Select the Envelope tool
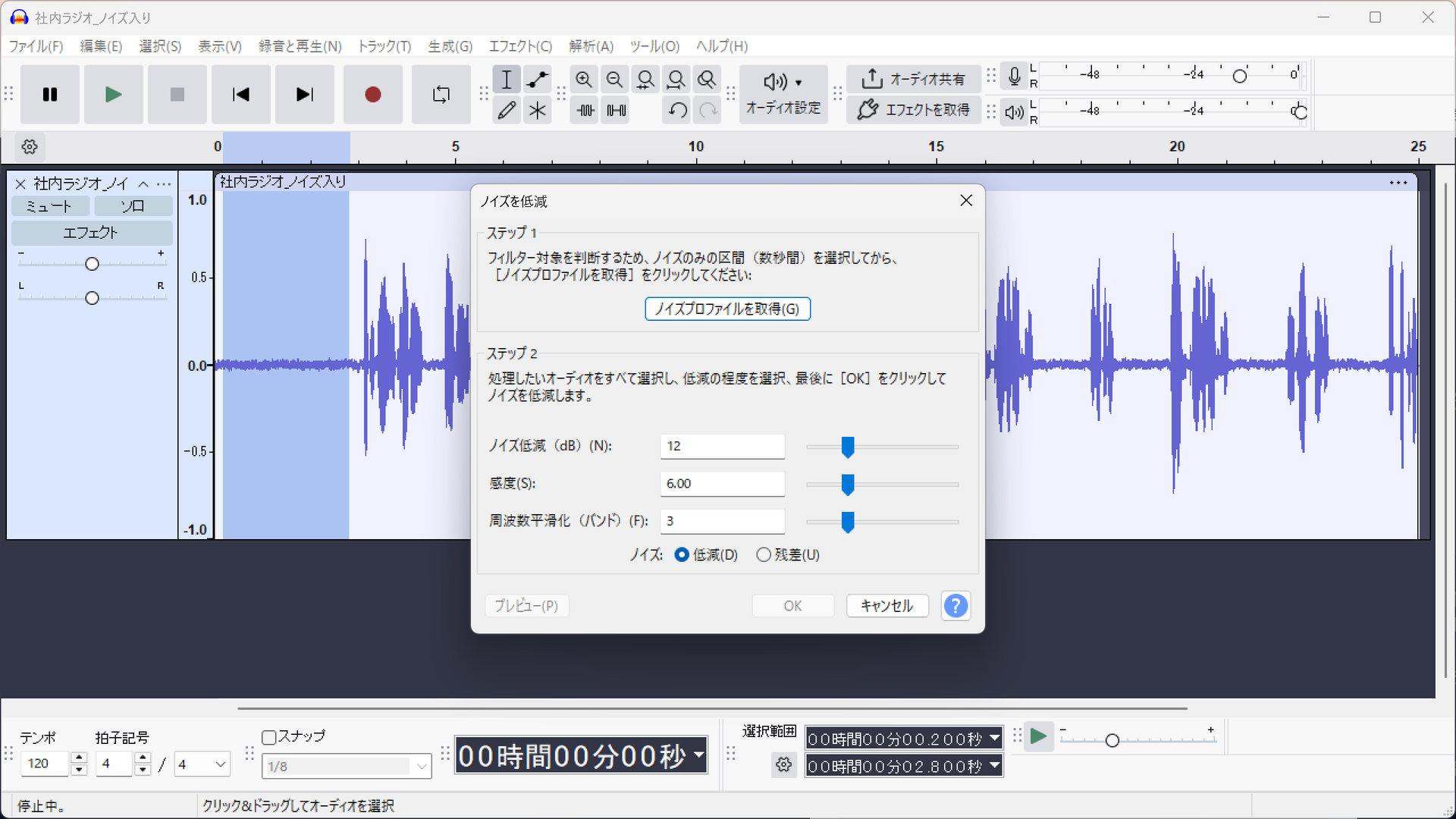This screenshot has width=1456, height=819. (x=538, y=79)
